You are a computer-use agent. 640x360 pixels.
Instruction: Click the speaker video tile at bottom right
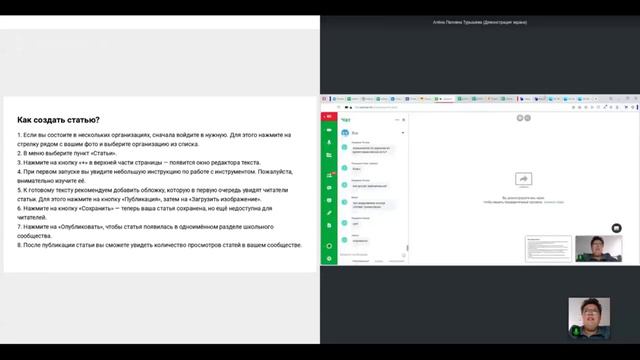tap(589, 318)
